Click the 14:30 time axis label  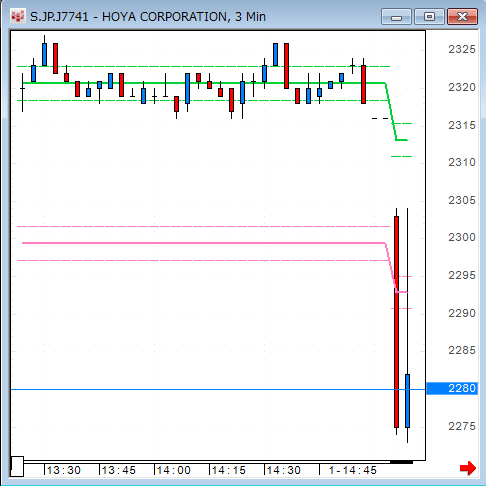pos(284,470)
